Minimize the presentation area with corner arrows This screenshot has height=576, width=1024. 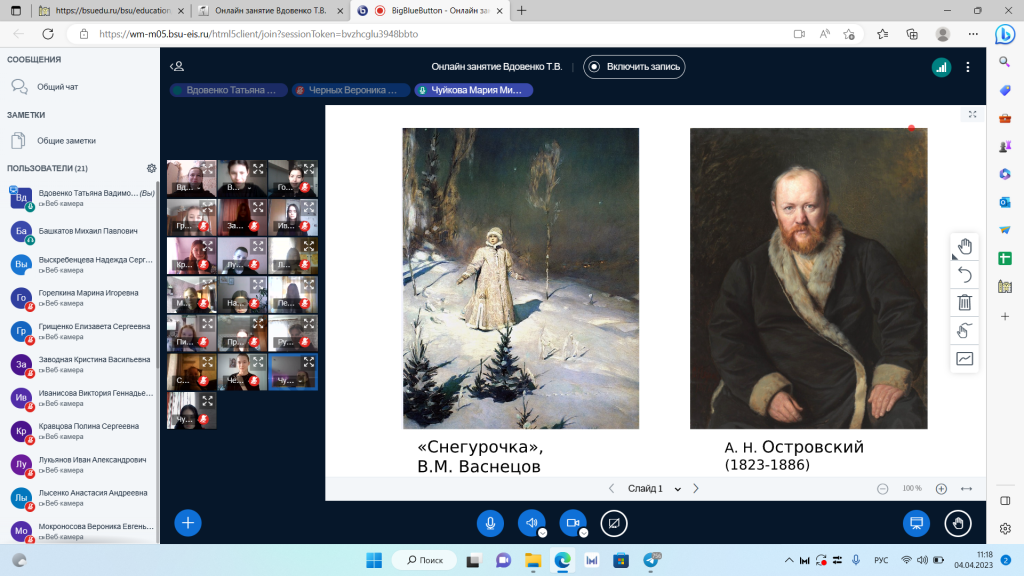[972, 114]
